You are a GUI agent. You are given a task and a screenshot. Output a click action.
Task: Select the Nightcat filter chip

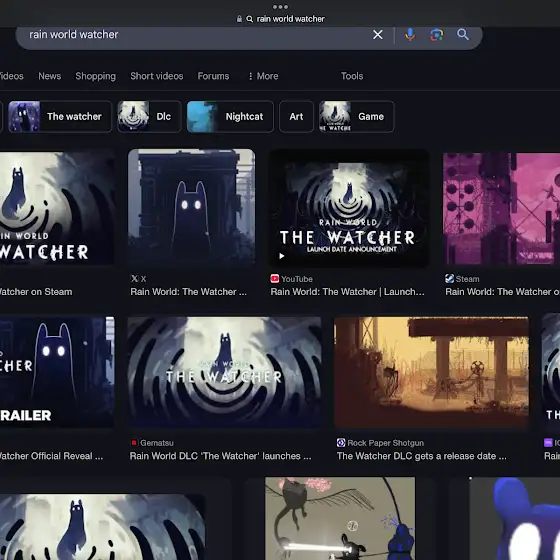coord(230,116)
